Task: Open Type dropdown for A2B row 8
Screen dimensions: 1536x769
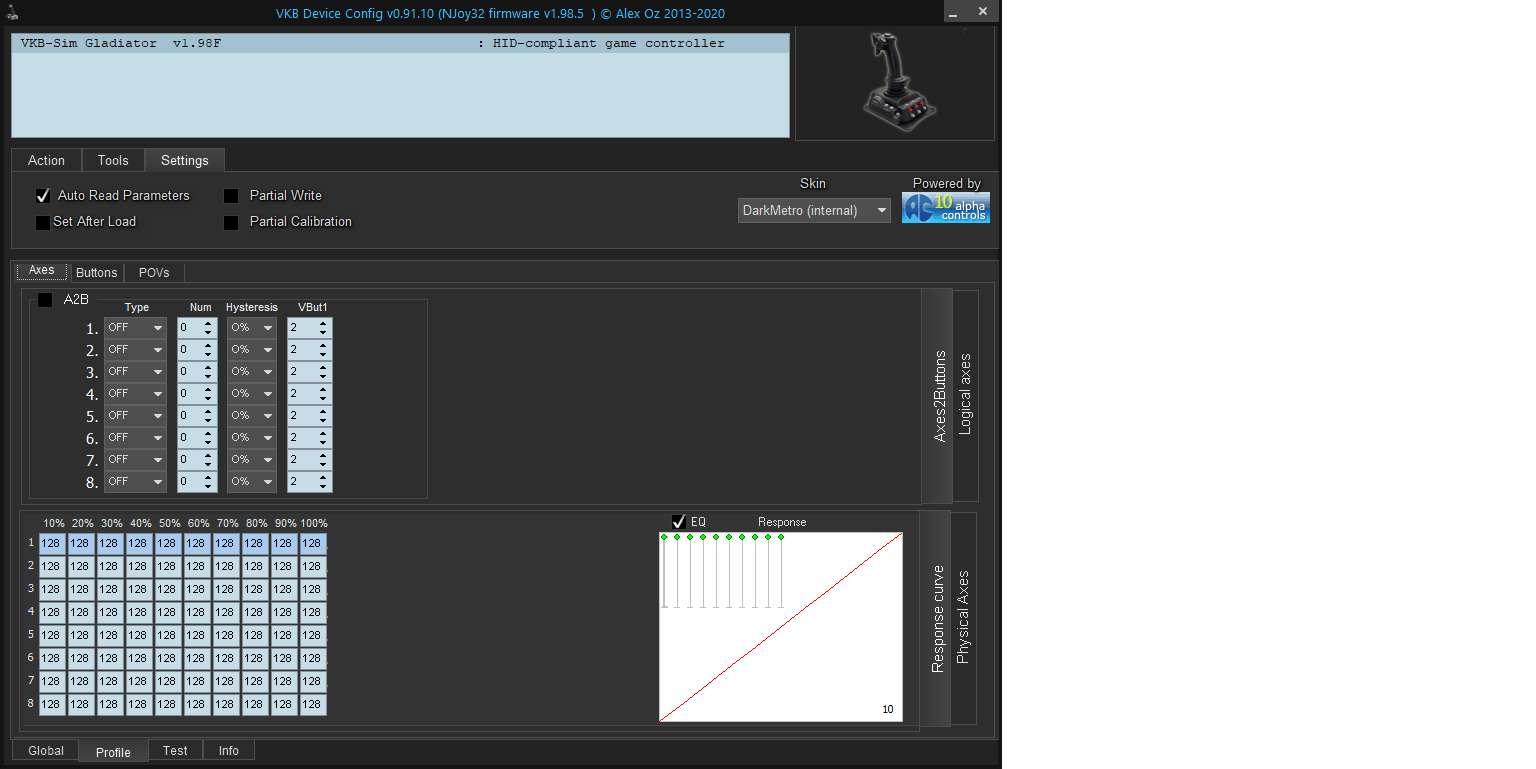Action: [135, 482]
